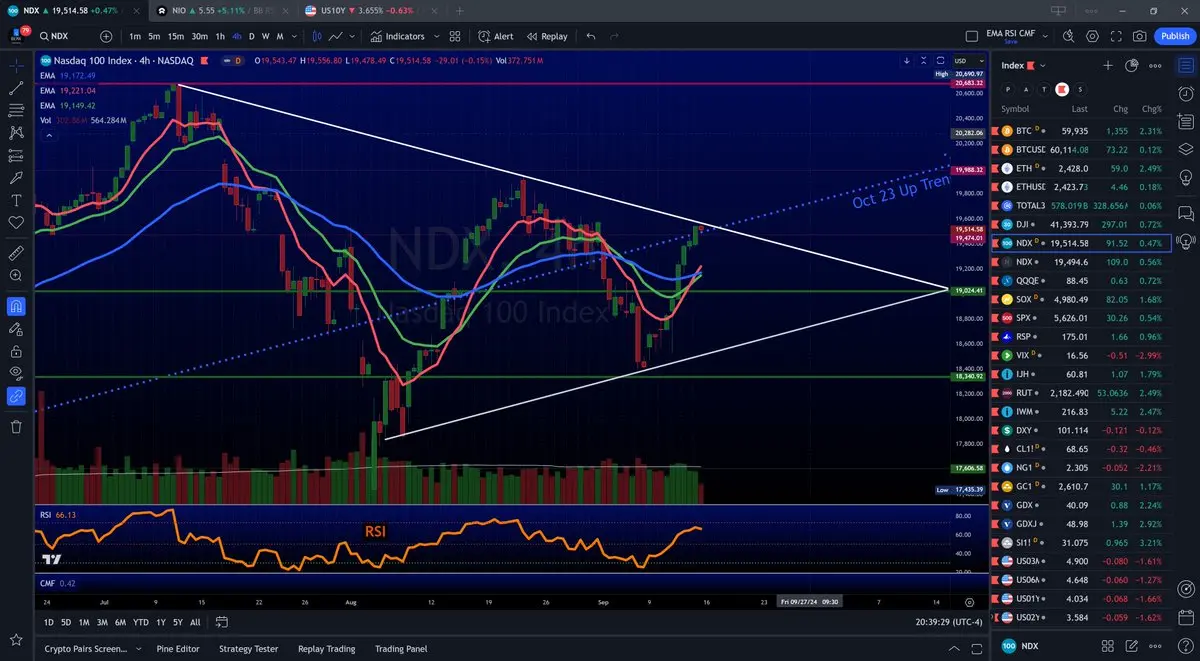The image size is (1200, 661).
Task: Select the text annotation tool
Action: [16, 199]
